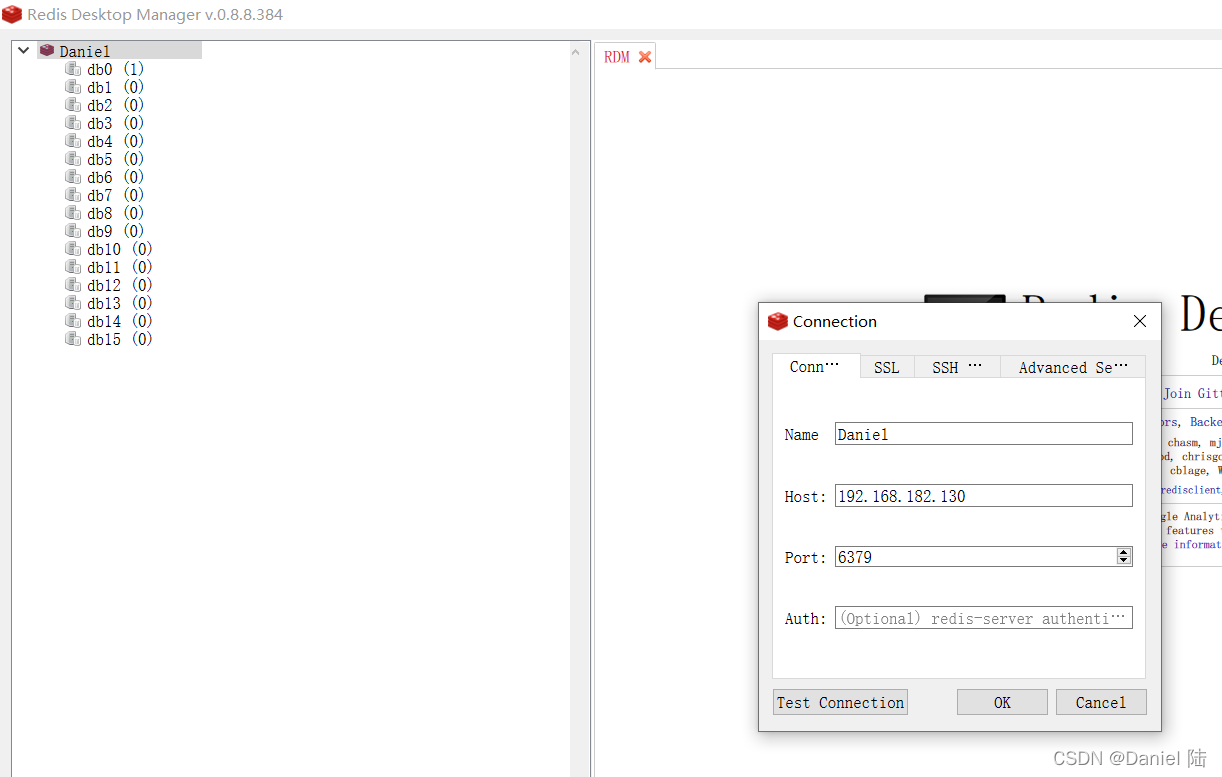
Task: Increase the Port value with up arrow
Action: (1124, 552)
